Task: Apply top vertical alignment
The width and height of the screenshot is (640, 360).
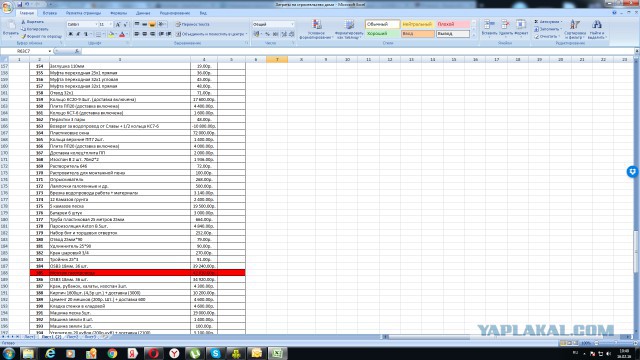Action: pyautogui.click(x=137, y=24)
